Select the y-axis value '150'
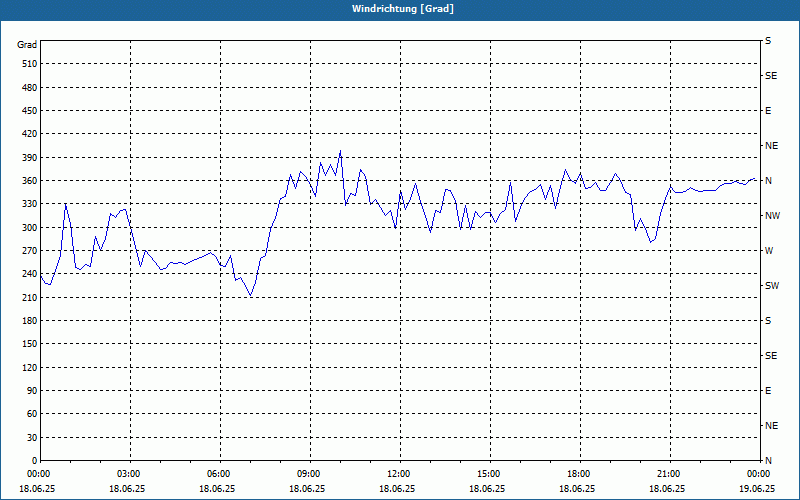 pos(30,344)
